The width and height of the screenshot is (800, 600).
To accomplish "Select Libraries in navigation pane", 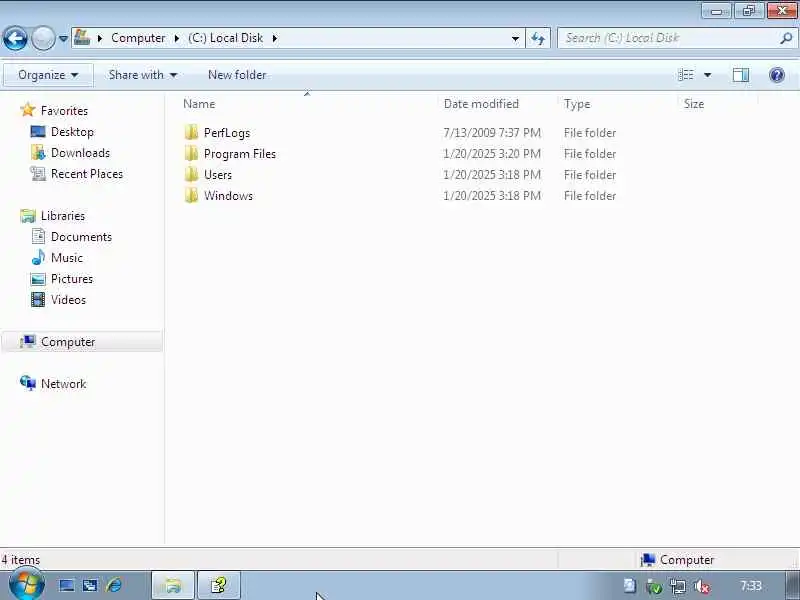I will (x=63, y=216).
